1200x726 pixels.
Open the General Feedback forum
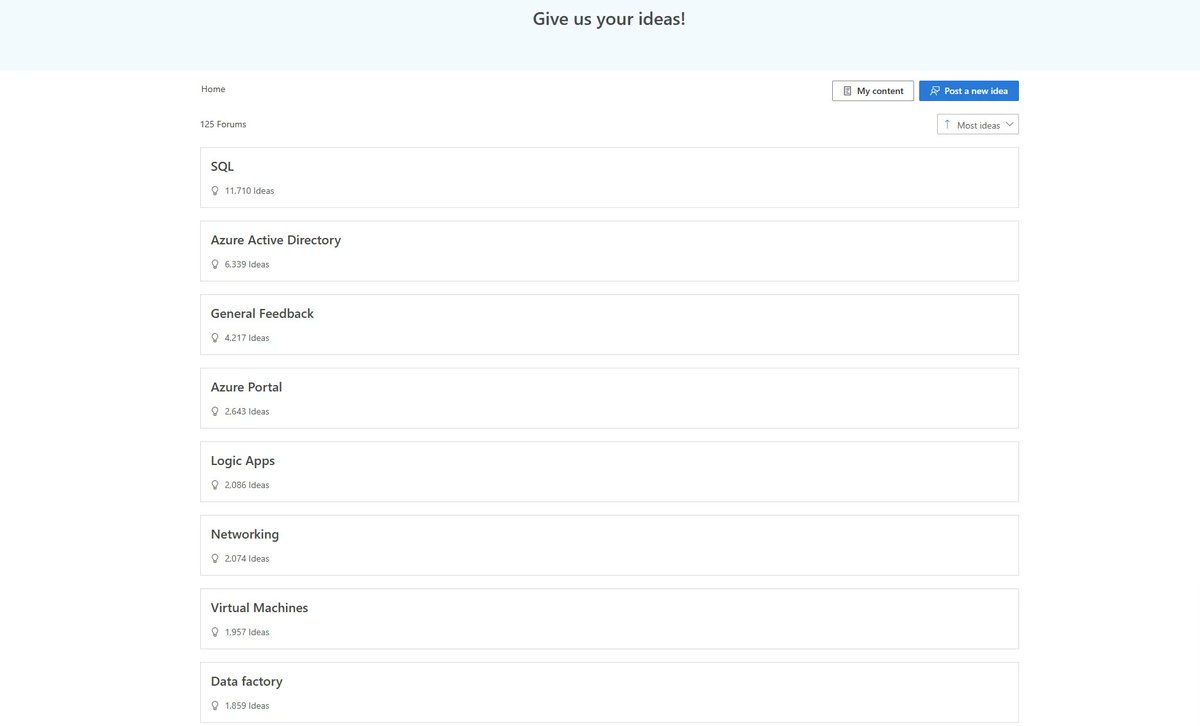[609, 325]
